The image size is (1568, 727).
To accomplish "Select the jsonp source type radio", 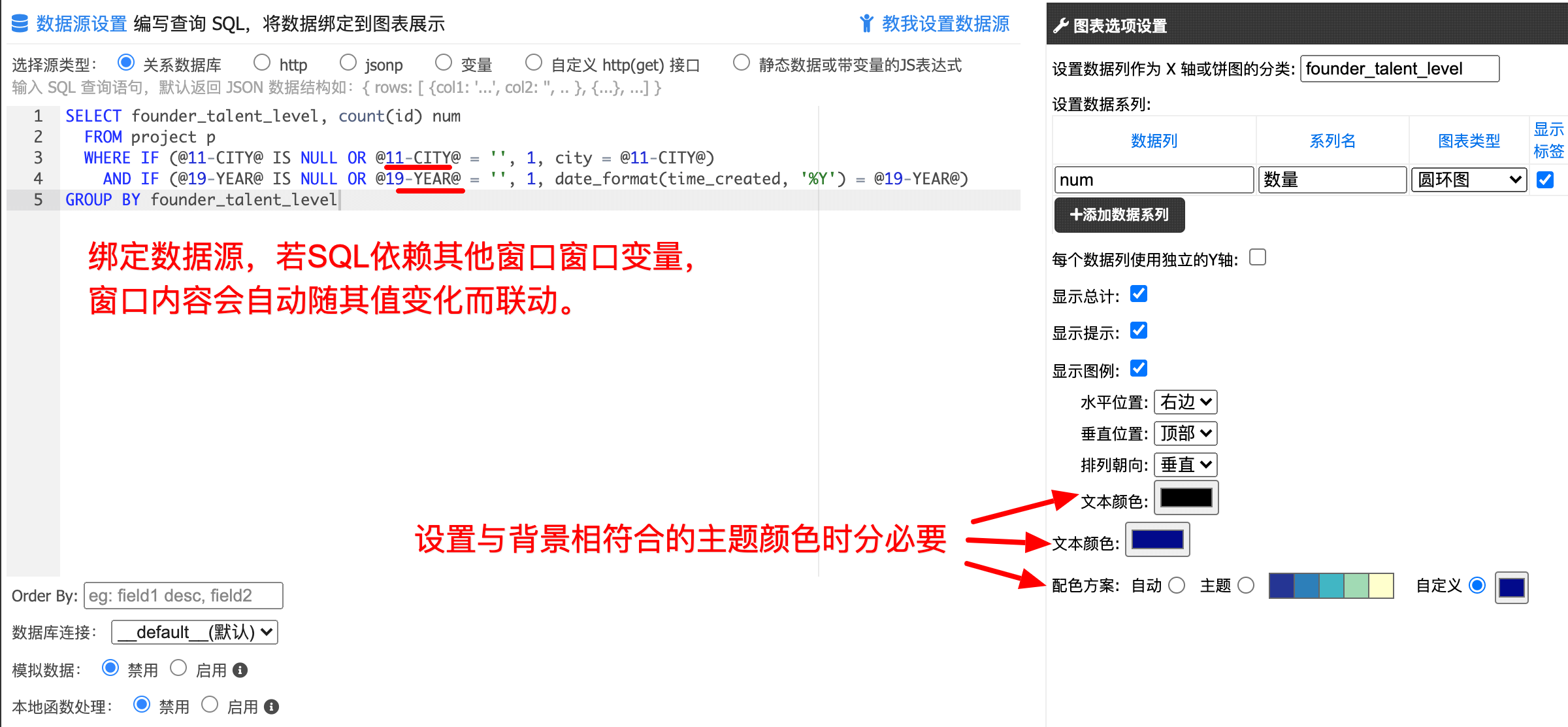I will 348,63.
